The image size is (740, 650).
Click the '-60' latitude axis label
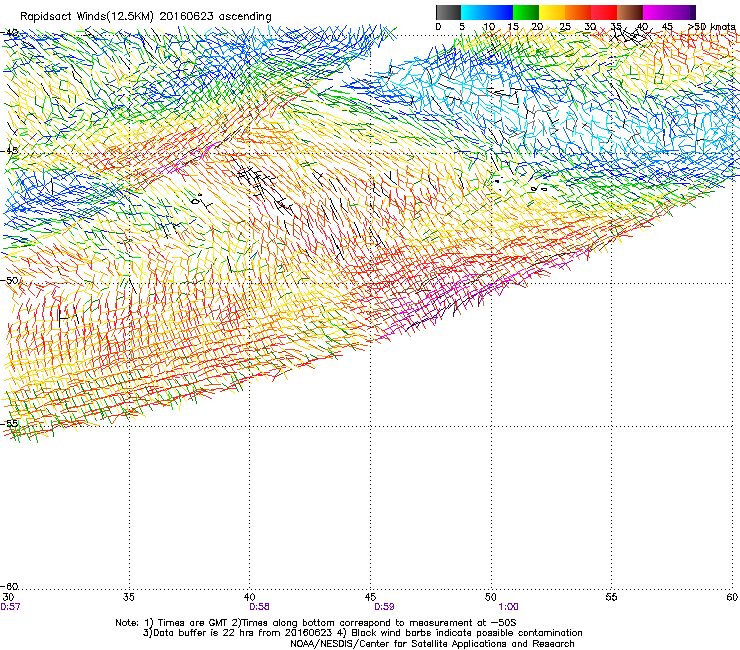[x=10, y=586]
